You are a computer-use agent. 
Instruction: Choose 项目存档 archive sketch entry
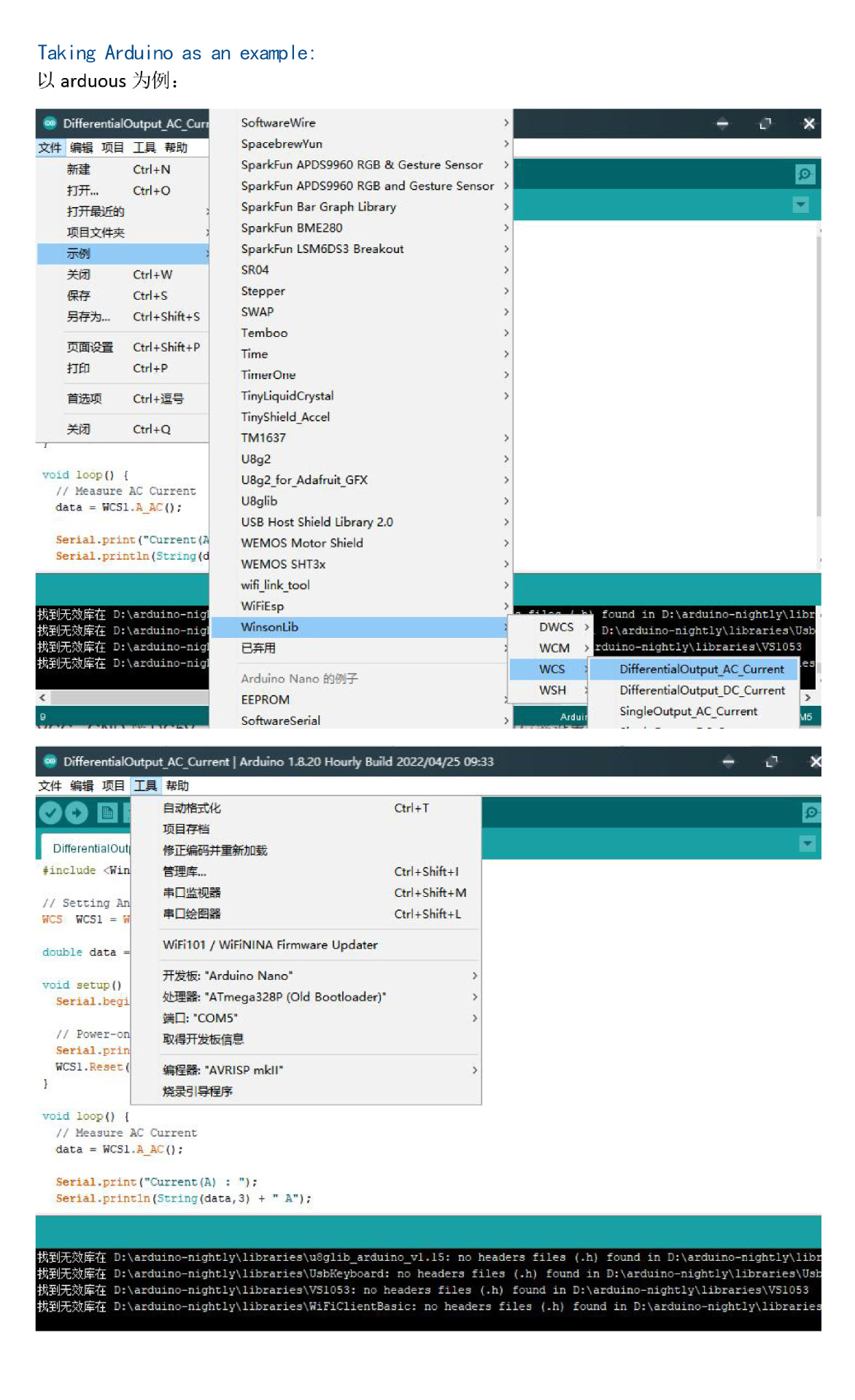pos(306,829)
